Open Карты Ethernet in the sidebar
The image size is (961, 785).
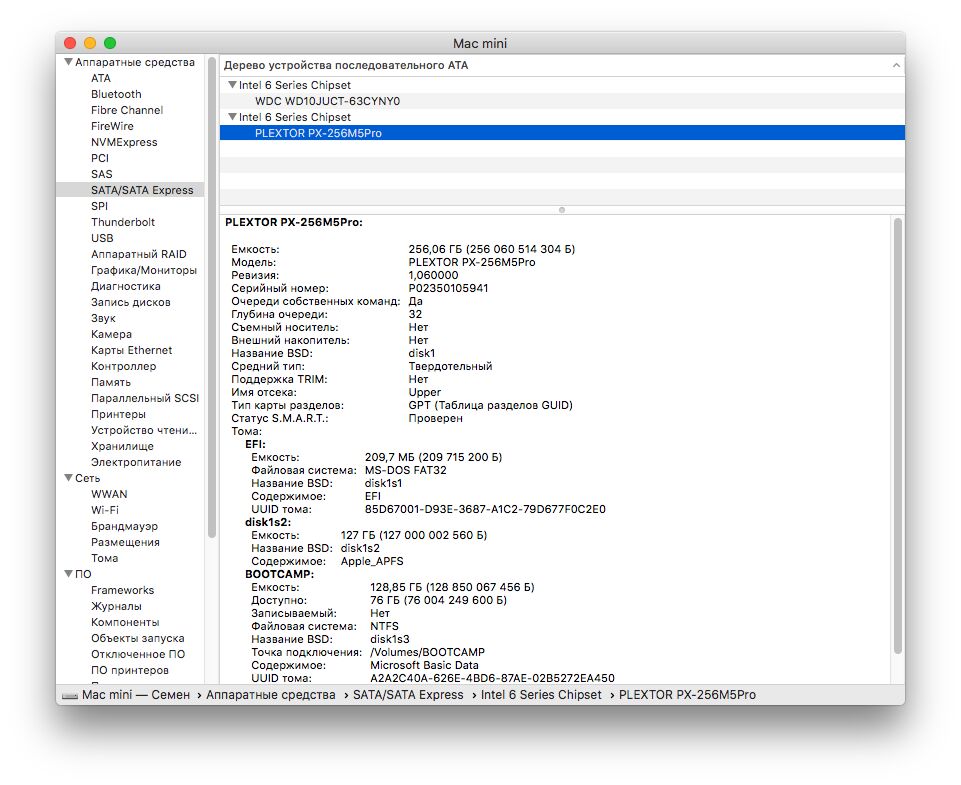131,350
